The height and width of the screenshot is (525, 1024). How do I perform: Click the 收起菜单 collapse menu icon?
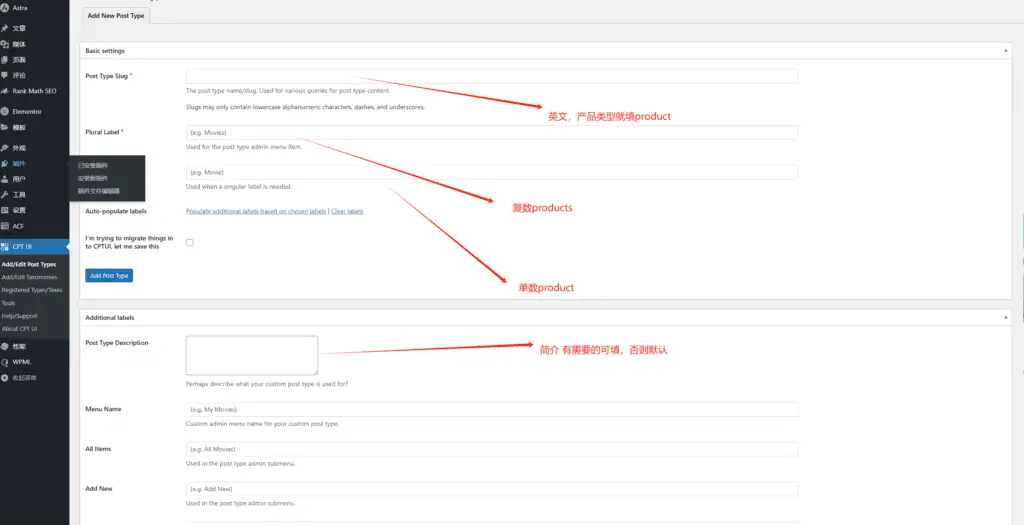tap(5, 377)
